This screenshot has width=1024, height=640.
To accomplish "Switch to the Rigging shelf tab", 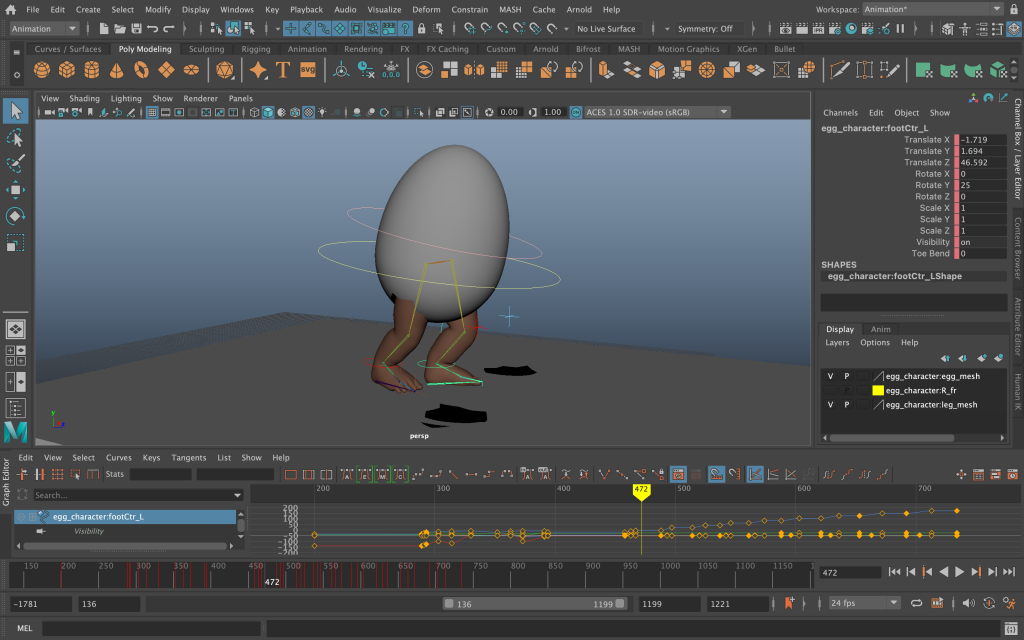I will [x=255, y=49].
